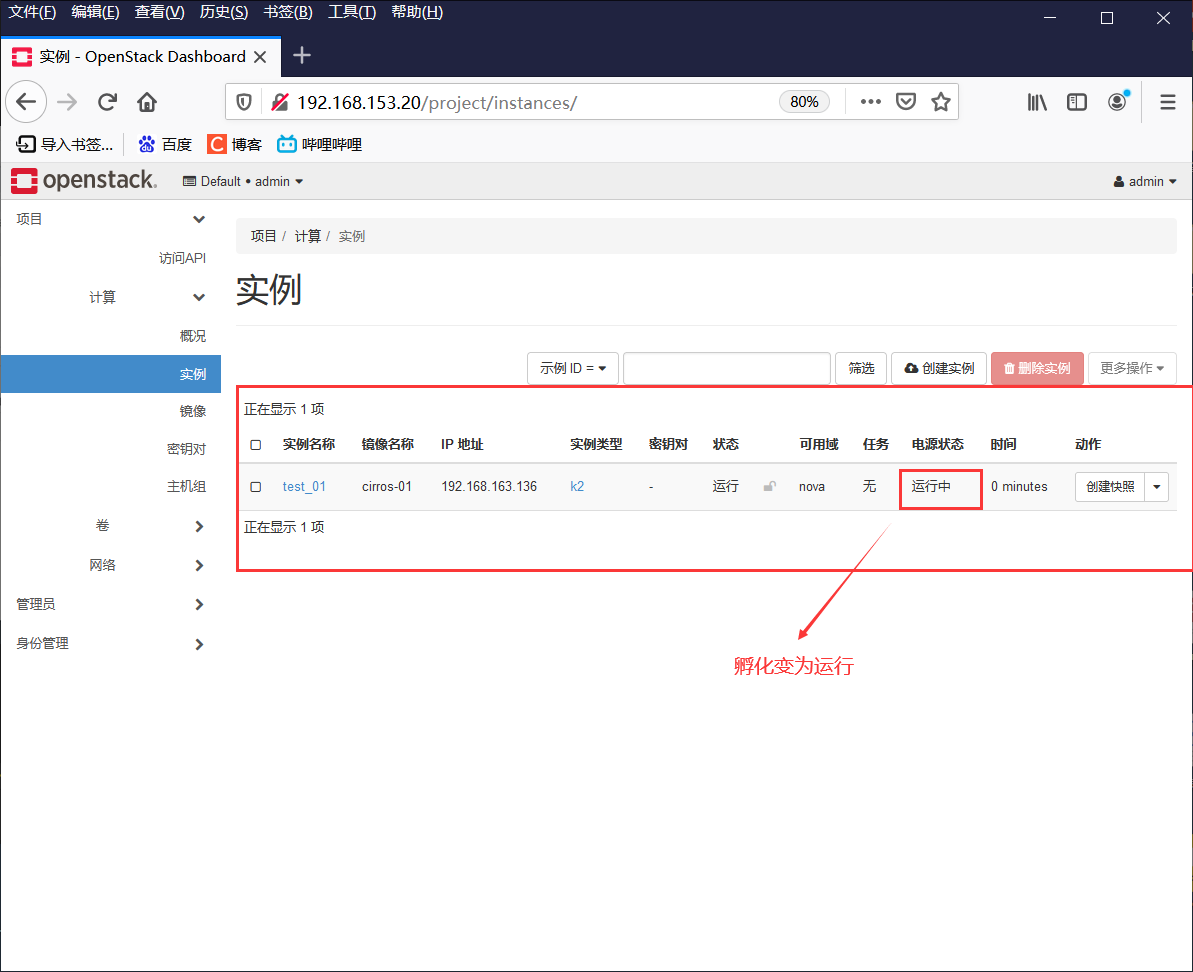Open the test_01 instance link
The image size is (1193, 972).
(x=305, y=486)
